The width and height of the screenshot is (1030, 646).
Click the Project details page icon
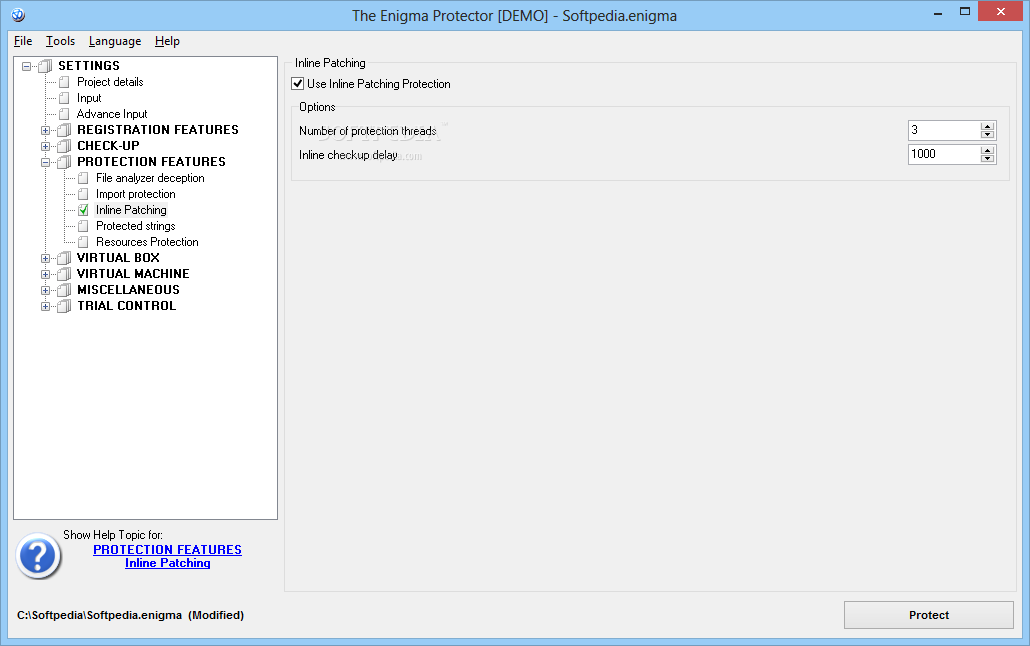(64, 82)
